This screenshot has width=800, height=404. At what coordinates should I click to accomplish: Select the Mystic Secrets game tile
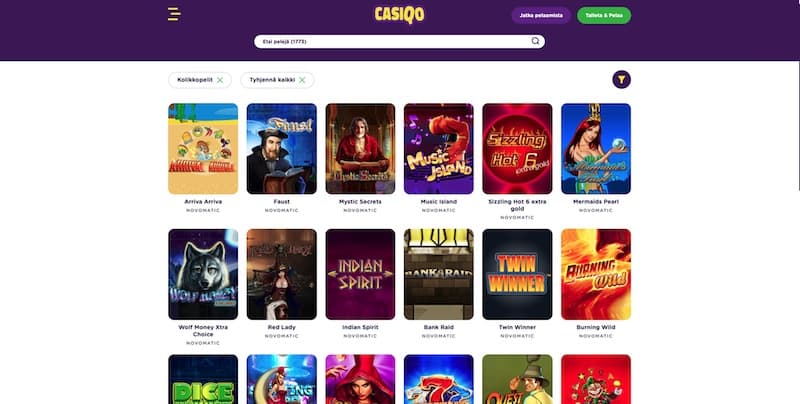(360, 149)
